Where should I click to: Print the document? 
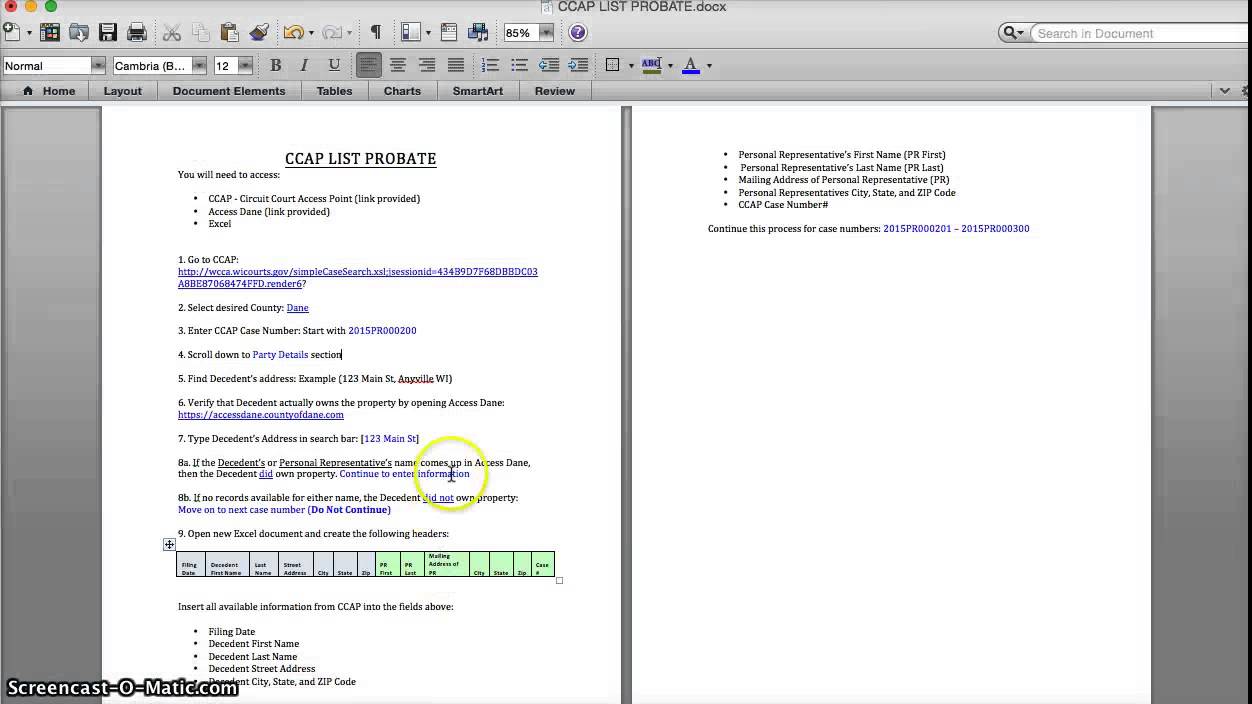(137, 32)
